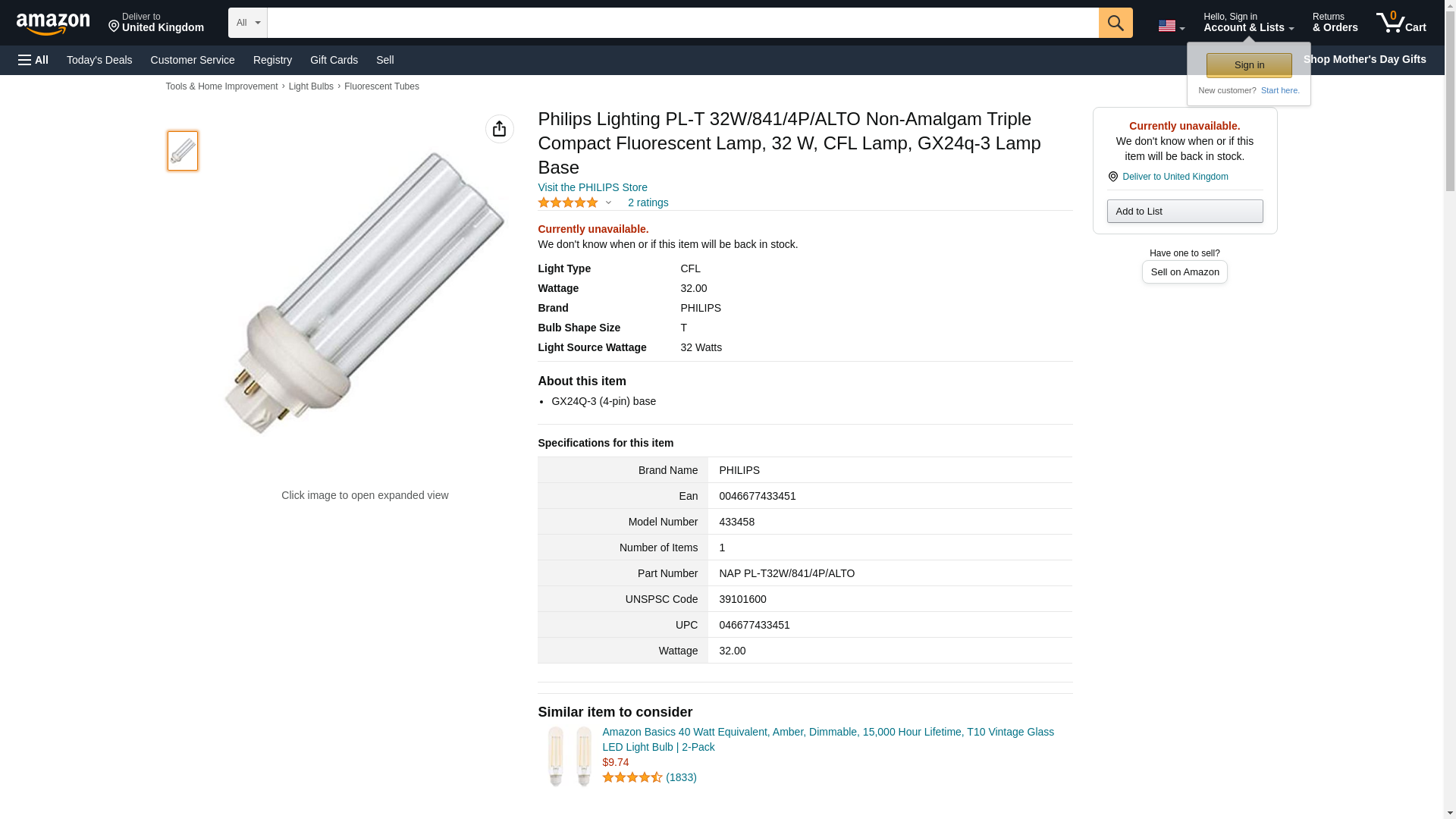Click the search magnifier button

tap(1115, 23)
